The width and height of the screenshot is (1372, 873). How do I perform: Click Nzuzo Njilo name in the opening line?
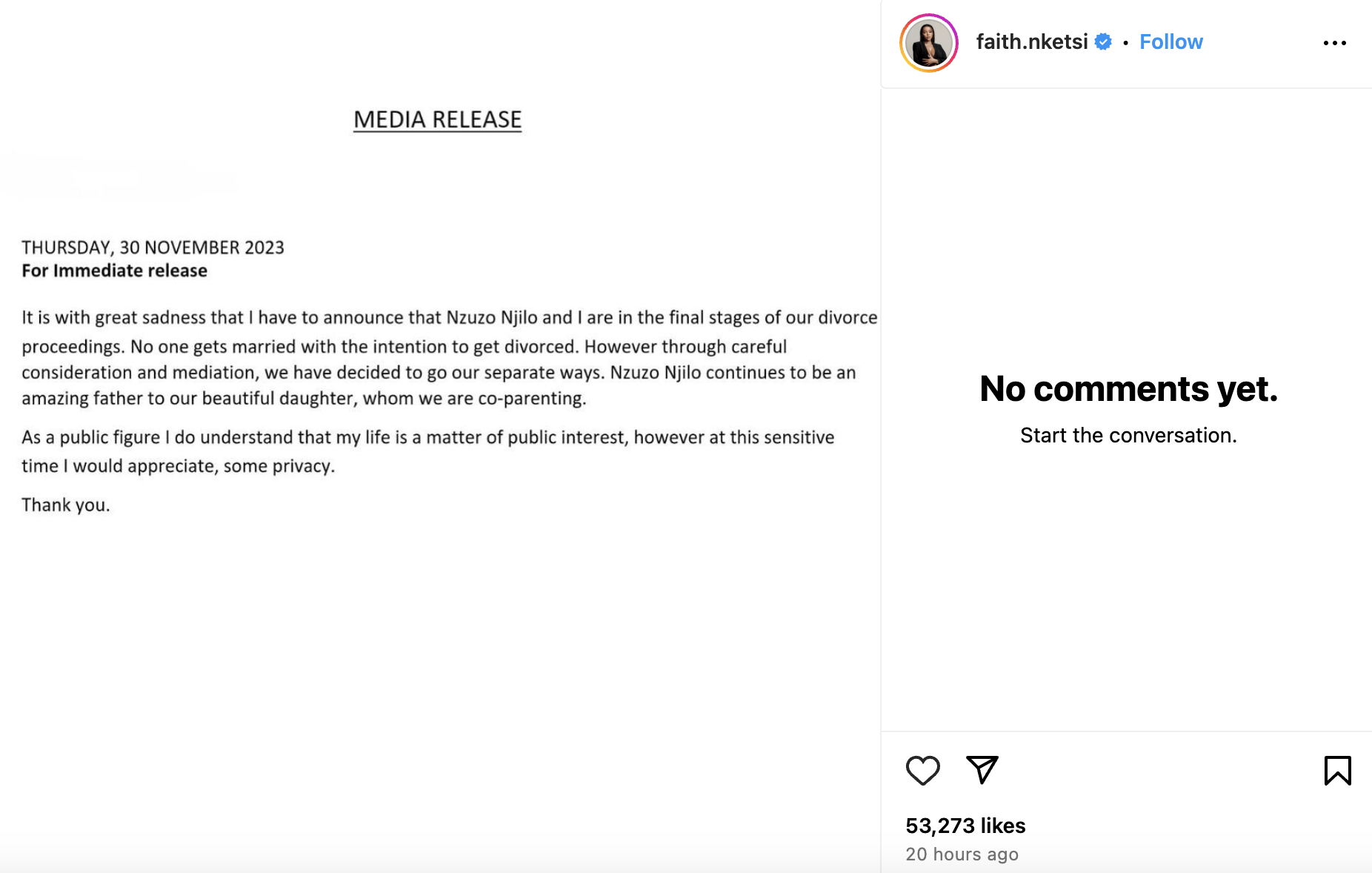492,318
